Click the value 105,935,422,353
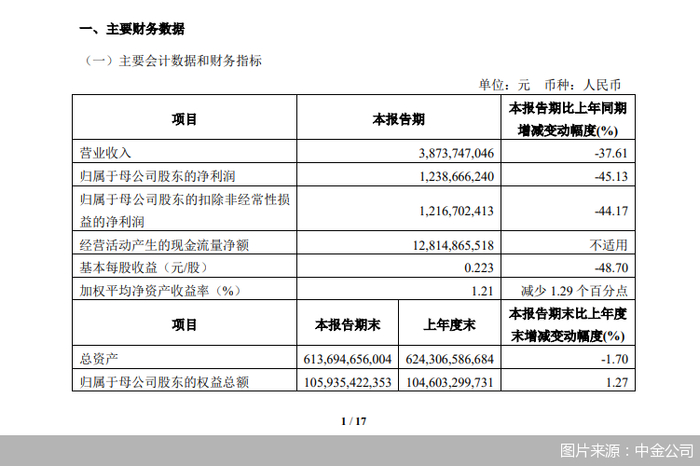The image size is (700, 466). point(347,382)
